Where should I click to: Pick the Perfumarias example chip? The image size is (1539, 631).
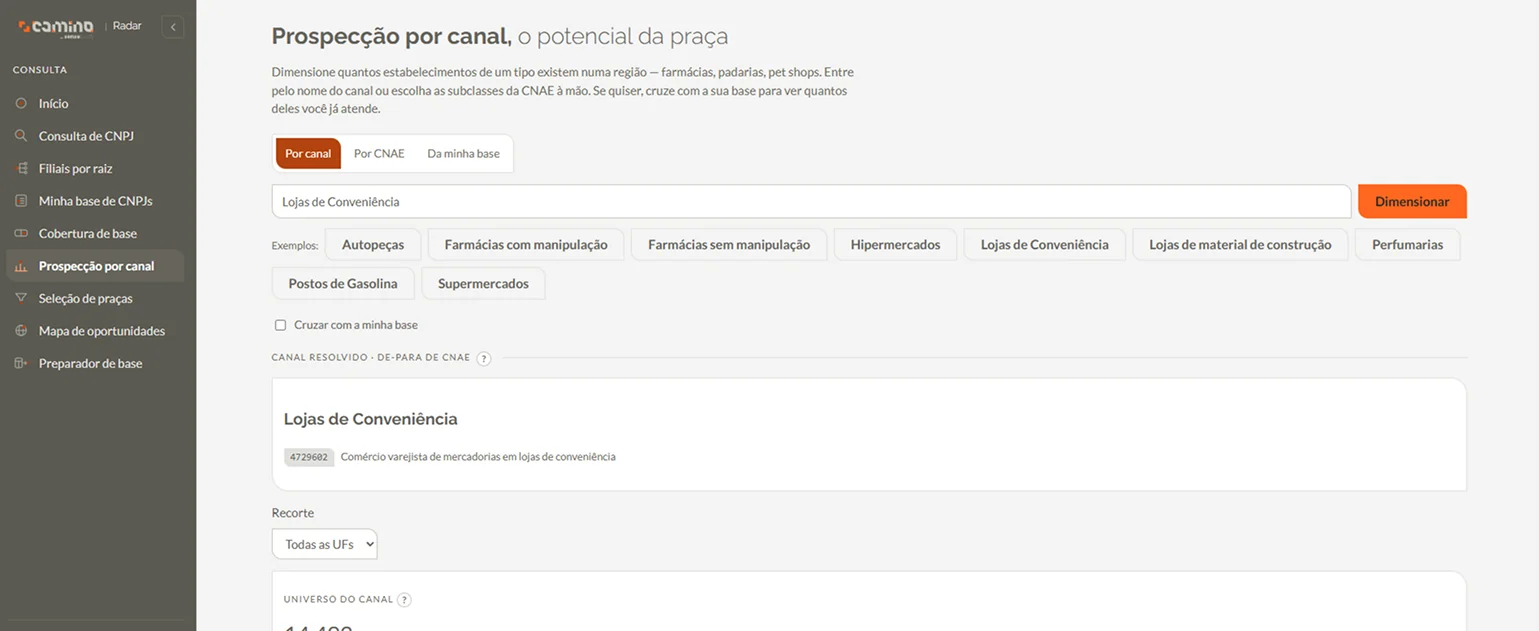click(x=1407, y=244)
